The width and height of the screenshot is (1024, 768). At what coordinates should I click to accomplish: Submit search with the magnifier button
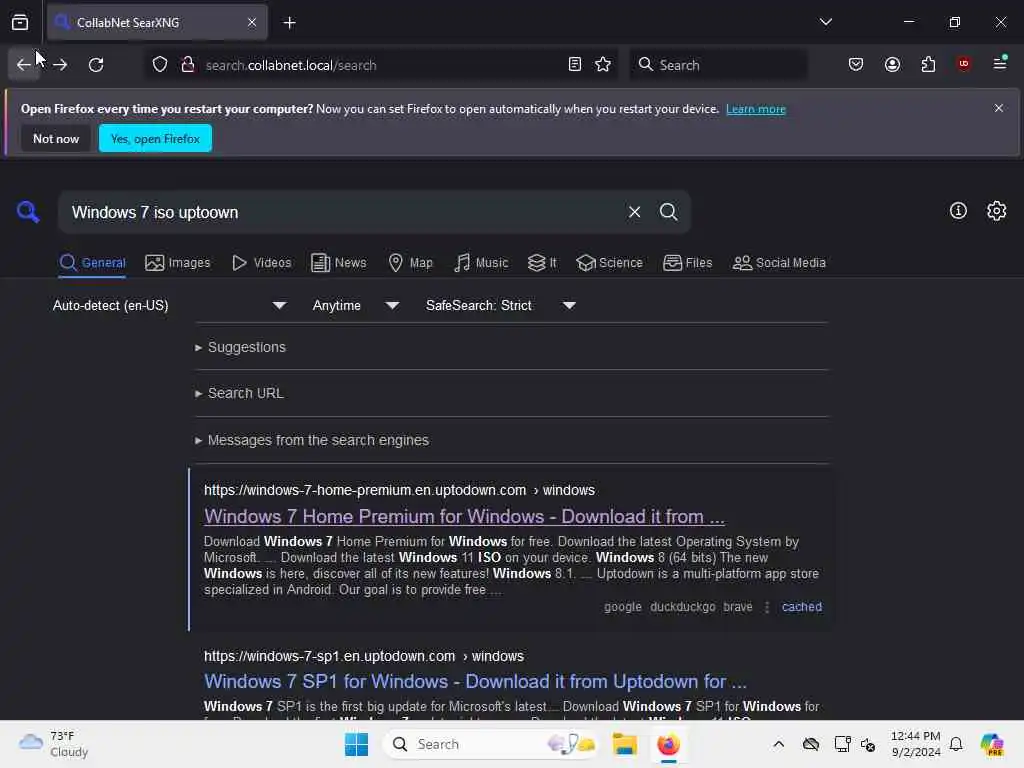tap(668, 212)
